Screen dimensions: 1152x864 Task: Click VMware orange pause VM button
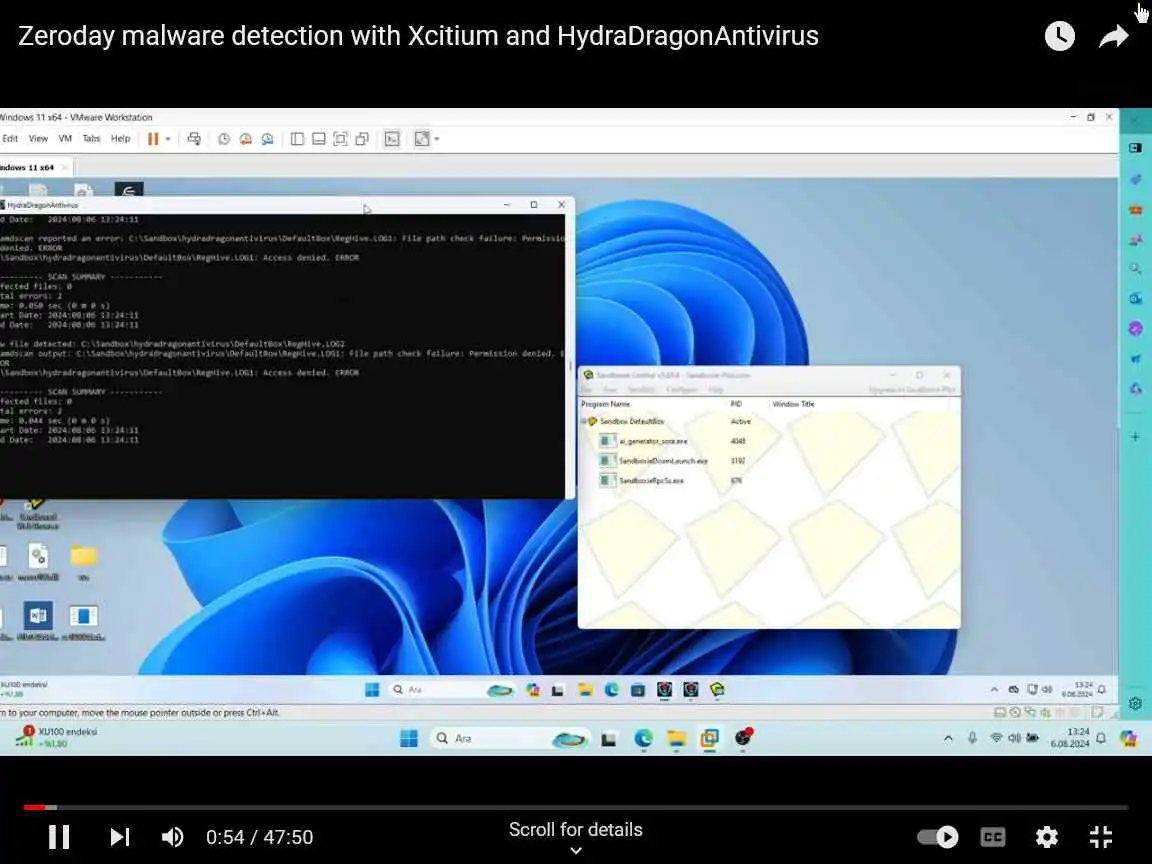[153, 139]
